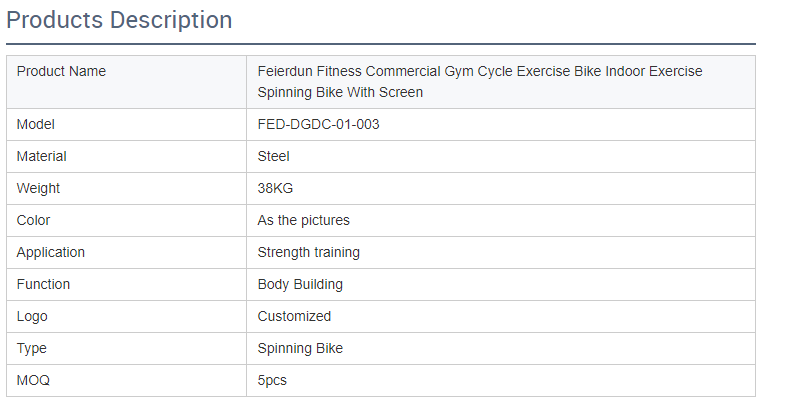Image resolution: width=789 pixels, height=403 pixels.
Task: Click the Application label cell
Action: pos(51,253)
